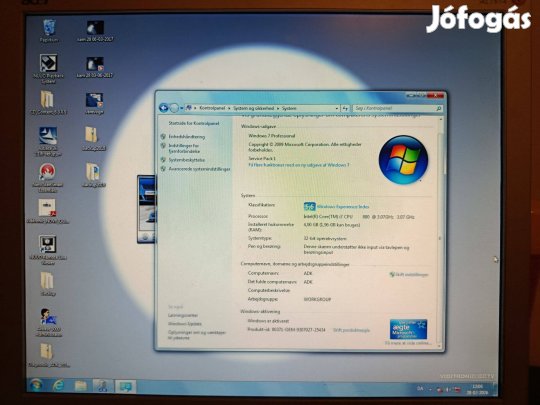Select the active System window taskbar button
The image size is (540, 405).
tap(125, 386)
